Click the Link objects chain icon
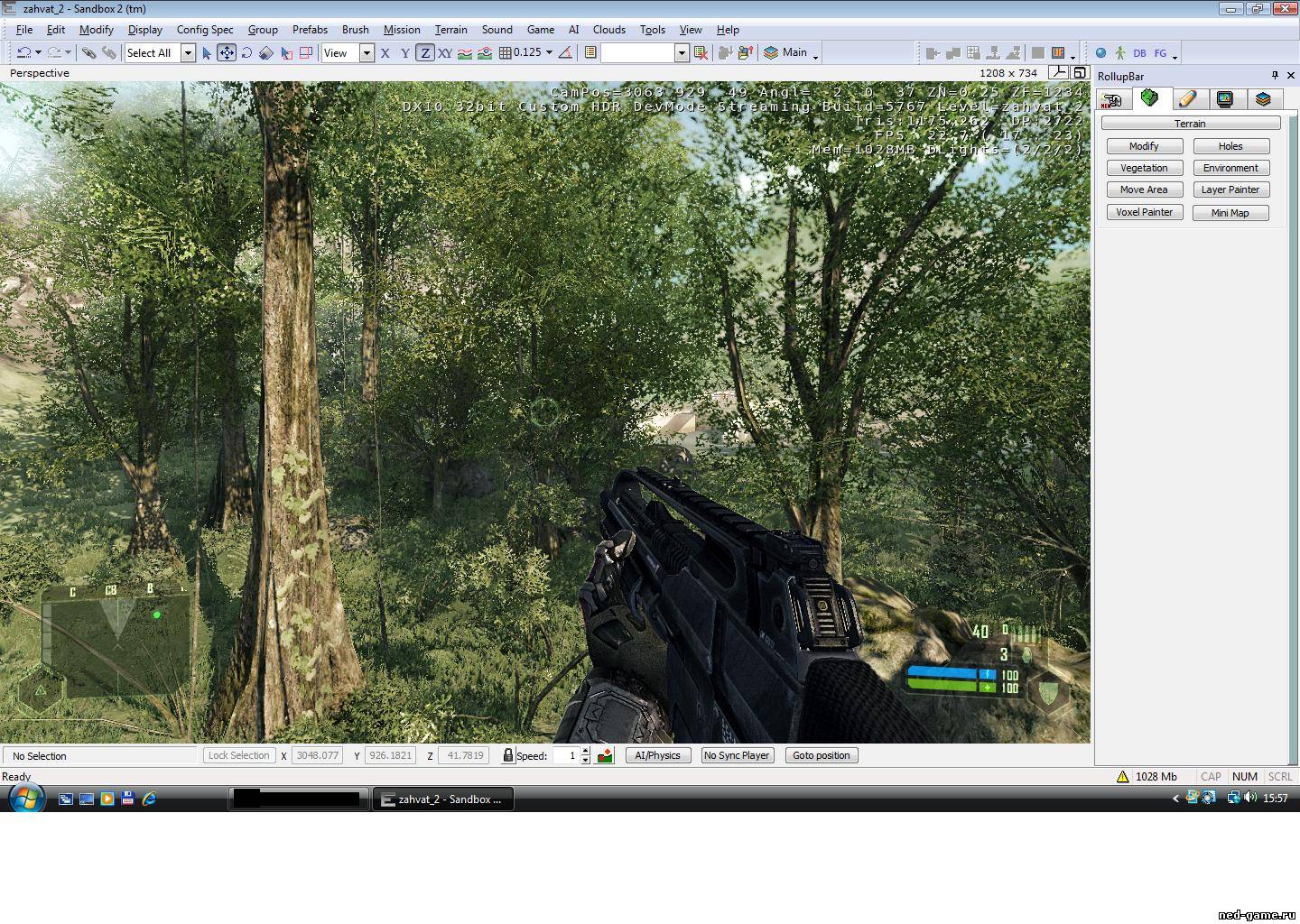Screen dimensions: 1300x924 88,53
